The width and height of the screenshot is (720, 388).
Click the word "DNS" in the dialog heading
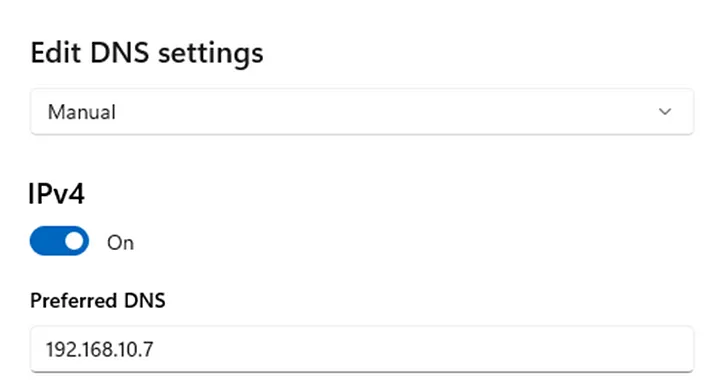119,52
